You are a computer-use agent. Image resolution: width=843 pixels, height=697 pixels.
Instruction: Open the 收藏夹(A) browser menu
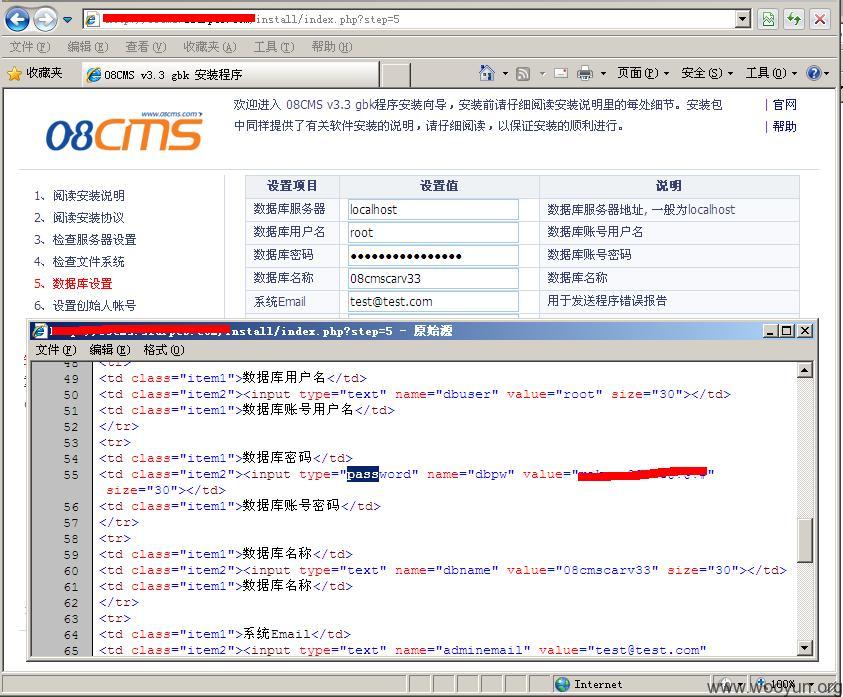pyautogui.click(x=210, y=47)
